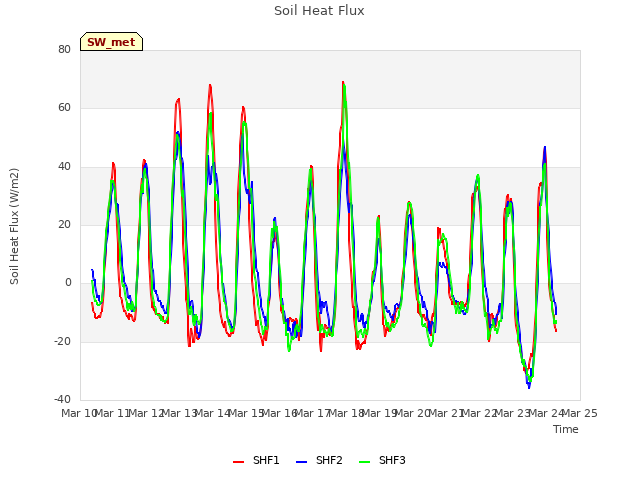Click the Mar 24 x-axis tick label
This screenshot has width=640, height=480.
click(546, 413)
